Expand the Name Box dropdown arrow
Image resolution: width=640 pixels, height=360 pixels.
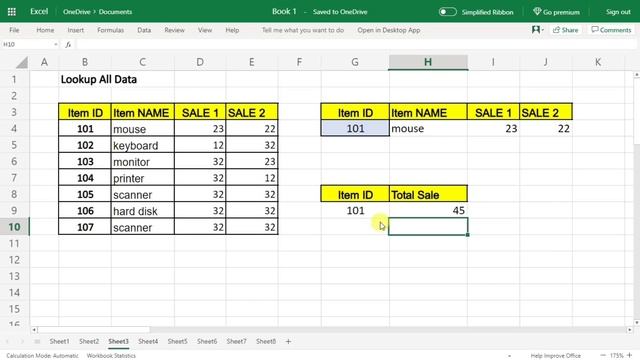pyautogui.click(x=56, y=44)
